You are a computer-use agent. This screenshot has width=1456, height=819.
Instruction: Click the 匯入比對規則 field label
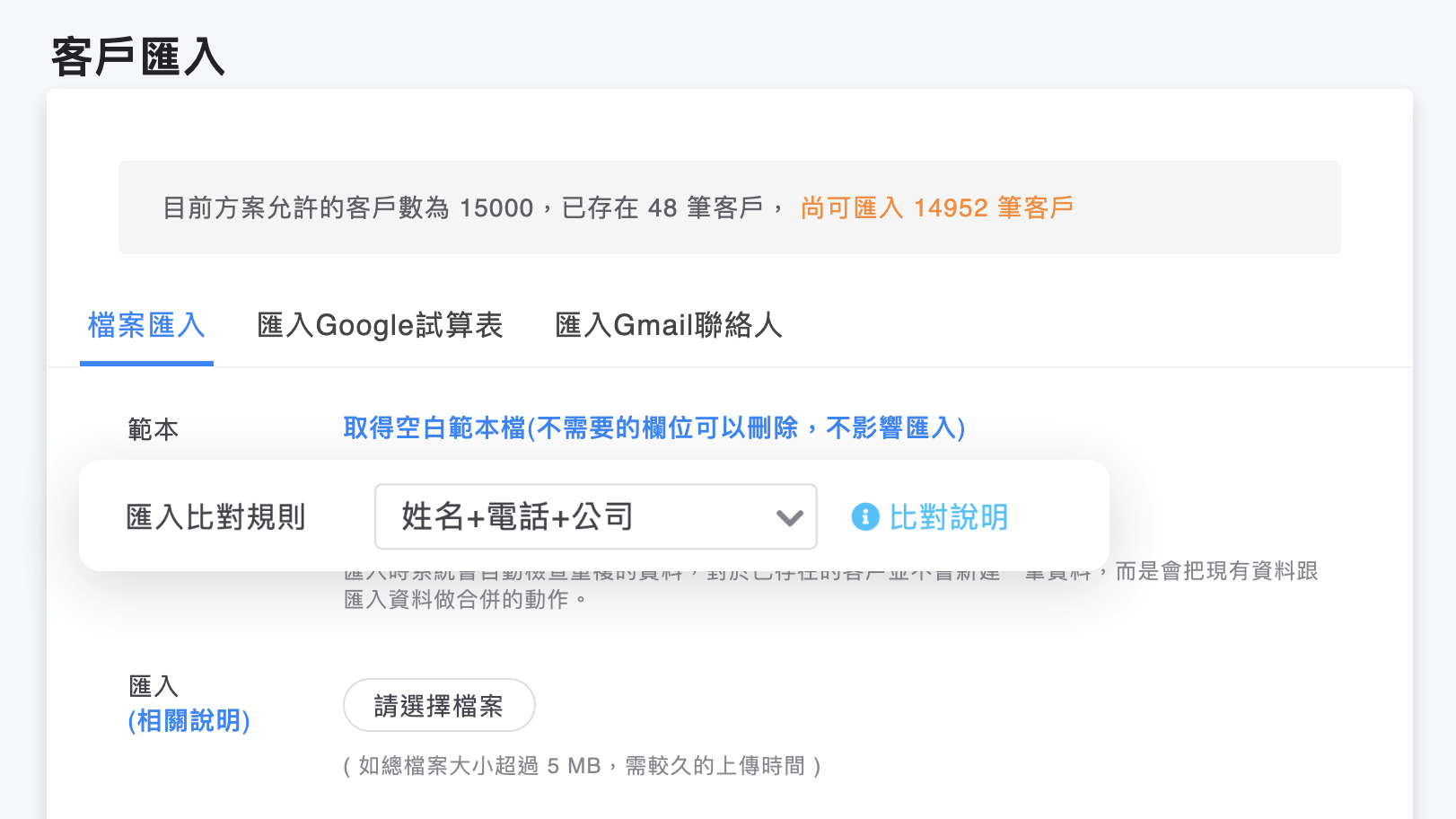pyautogui.click(x=215, y=516)
